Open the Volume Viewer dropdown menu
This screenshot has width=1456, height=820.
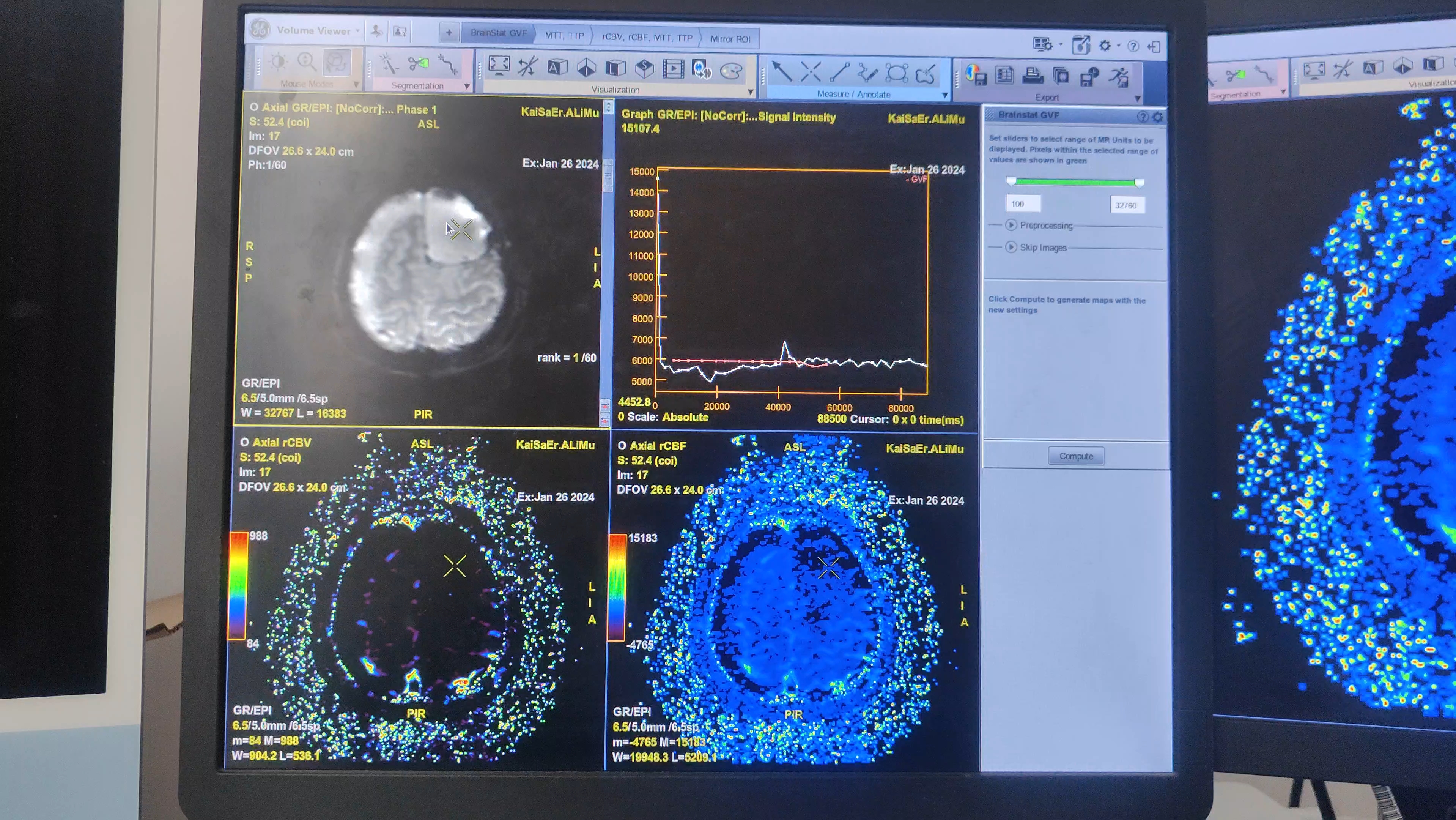[357, 31]
